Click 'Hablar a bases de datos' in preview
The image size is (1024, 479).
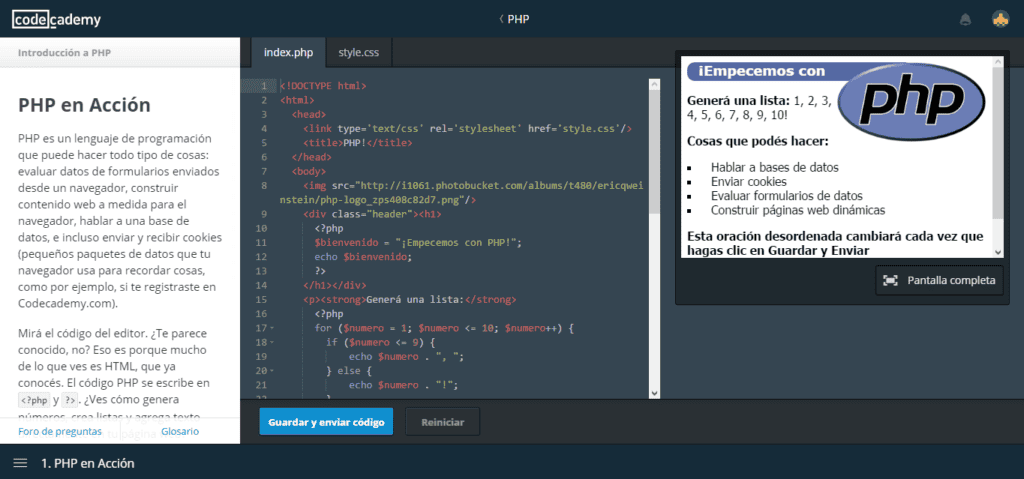tap(775, 167)
